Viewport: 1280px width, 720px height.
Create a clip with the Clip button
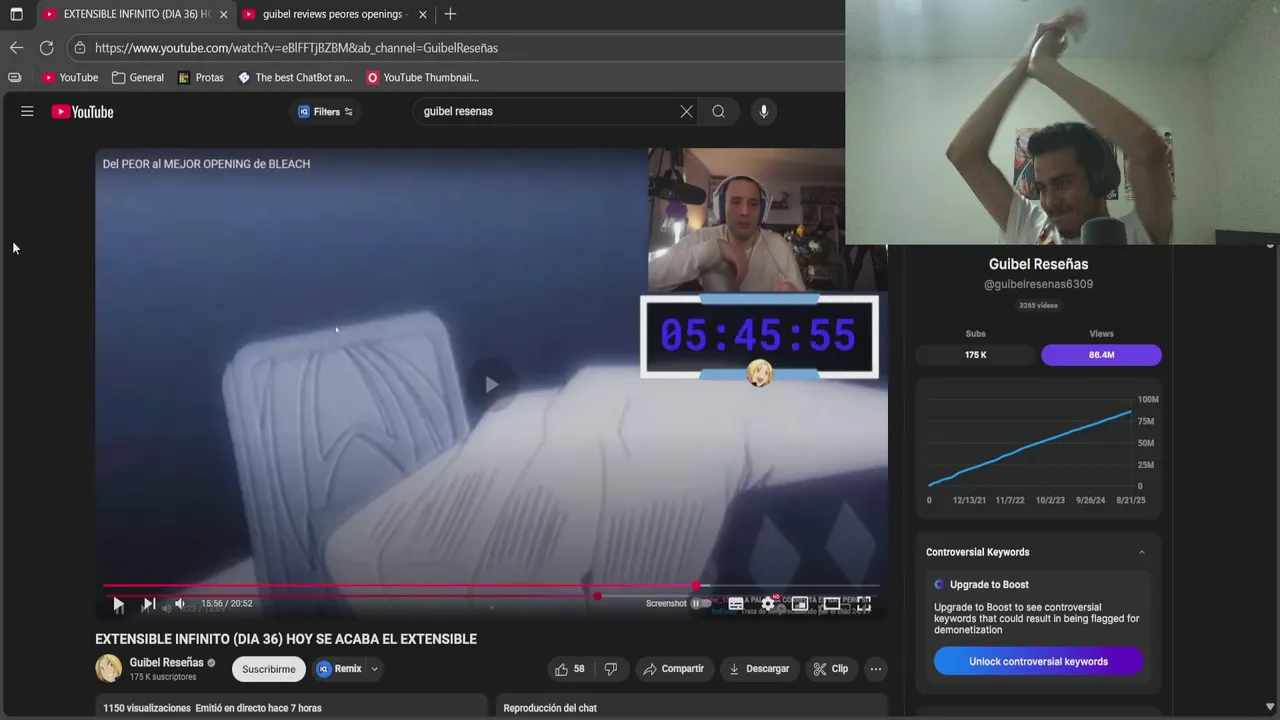pos(831,669)
